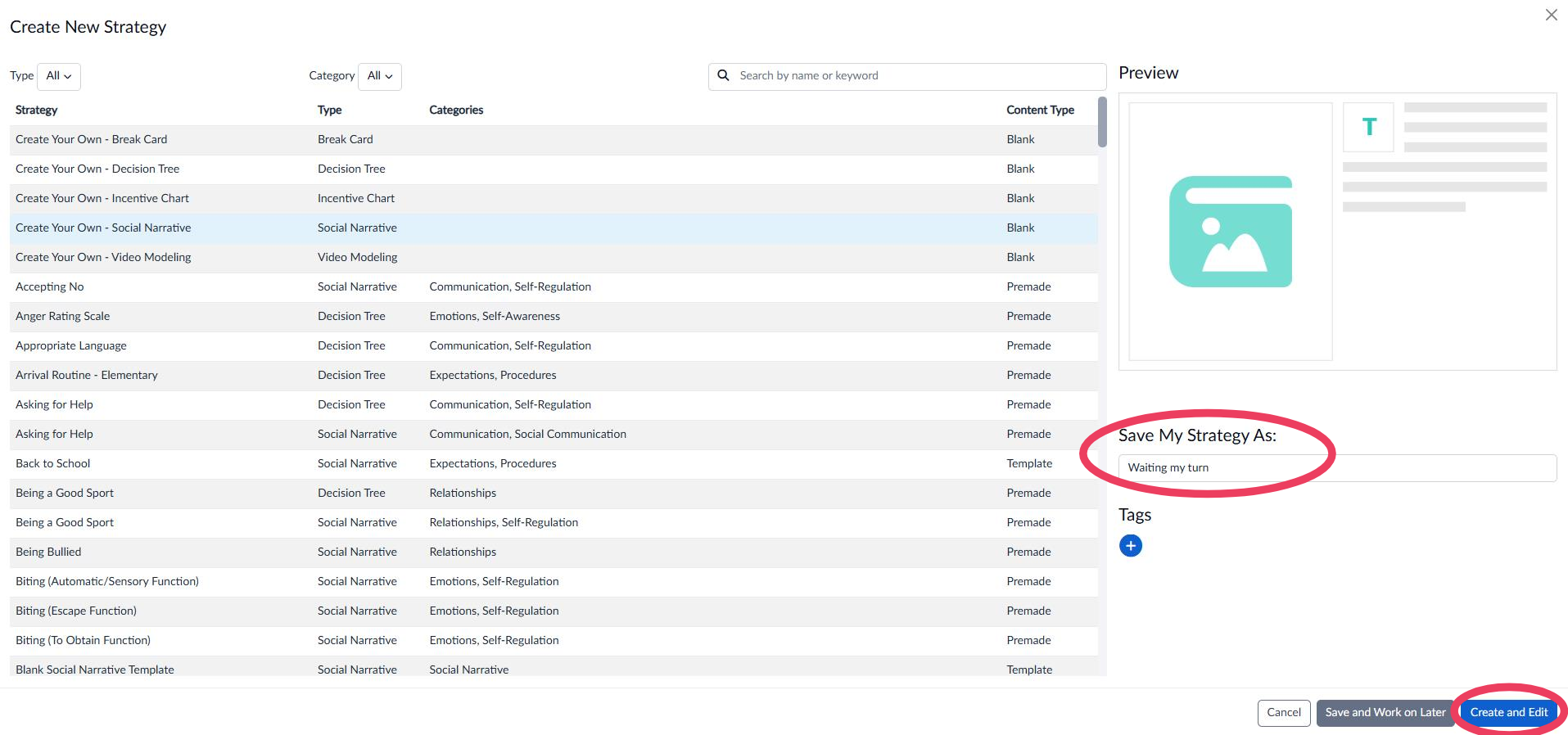Click the magnifying glass search icon

724,75
